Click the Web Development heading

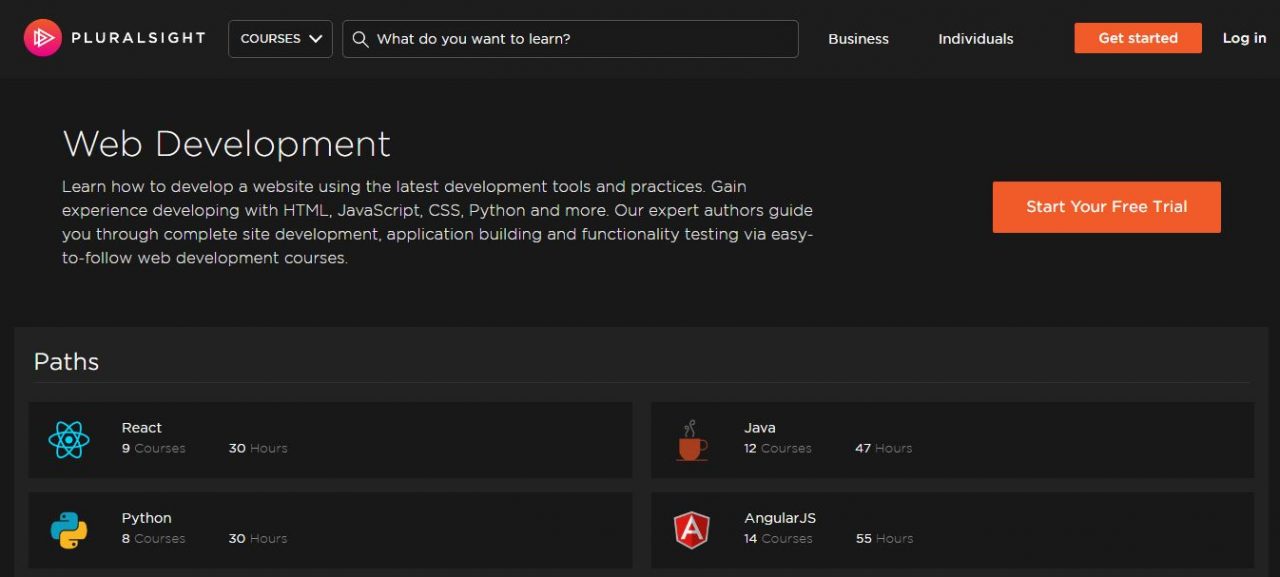pyautogui.click(x=227, y=144)
